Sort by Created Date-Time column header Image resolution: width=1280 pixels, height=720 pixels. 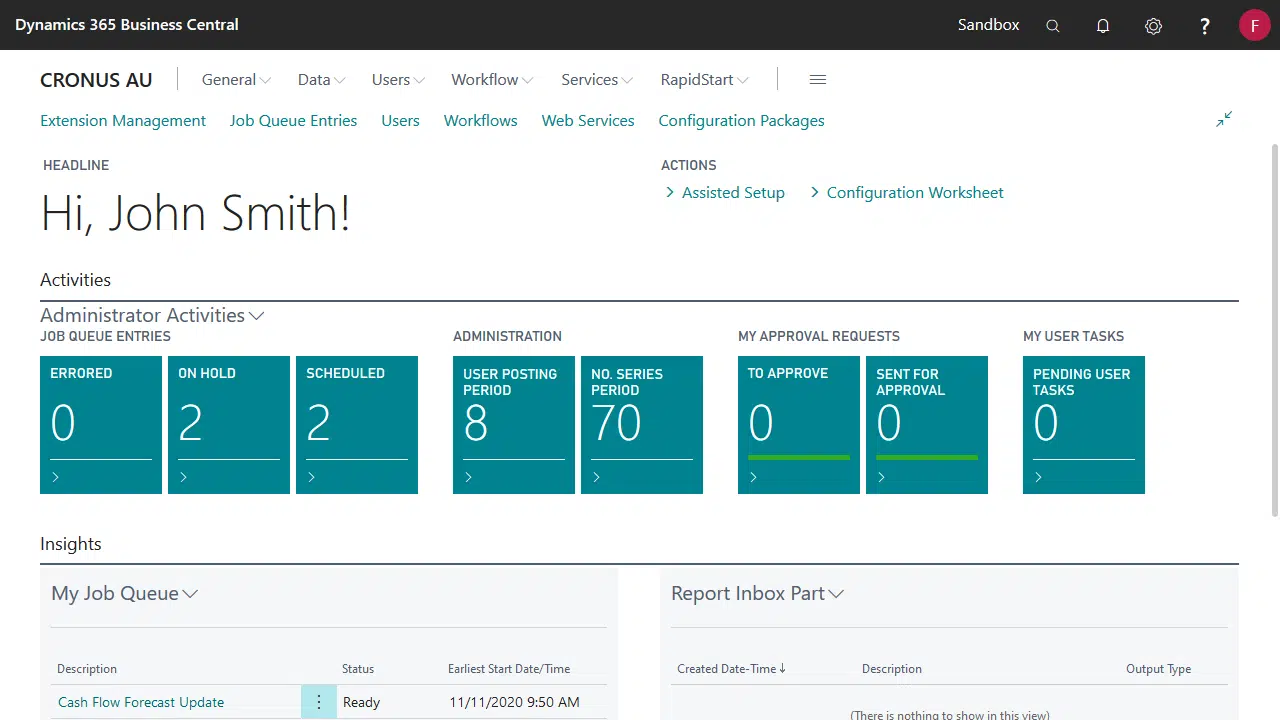tap(730, 669)
